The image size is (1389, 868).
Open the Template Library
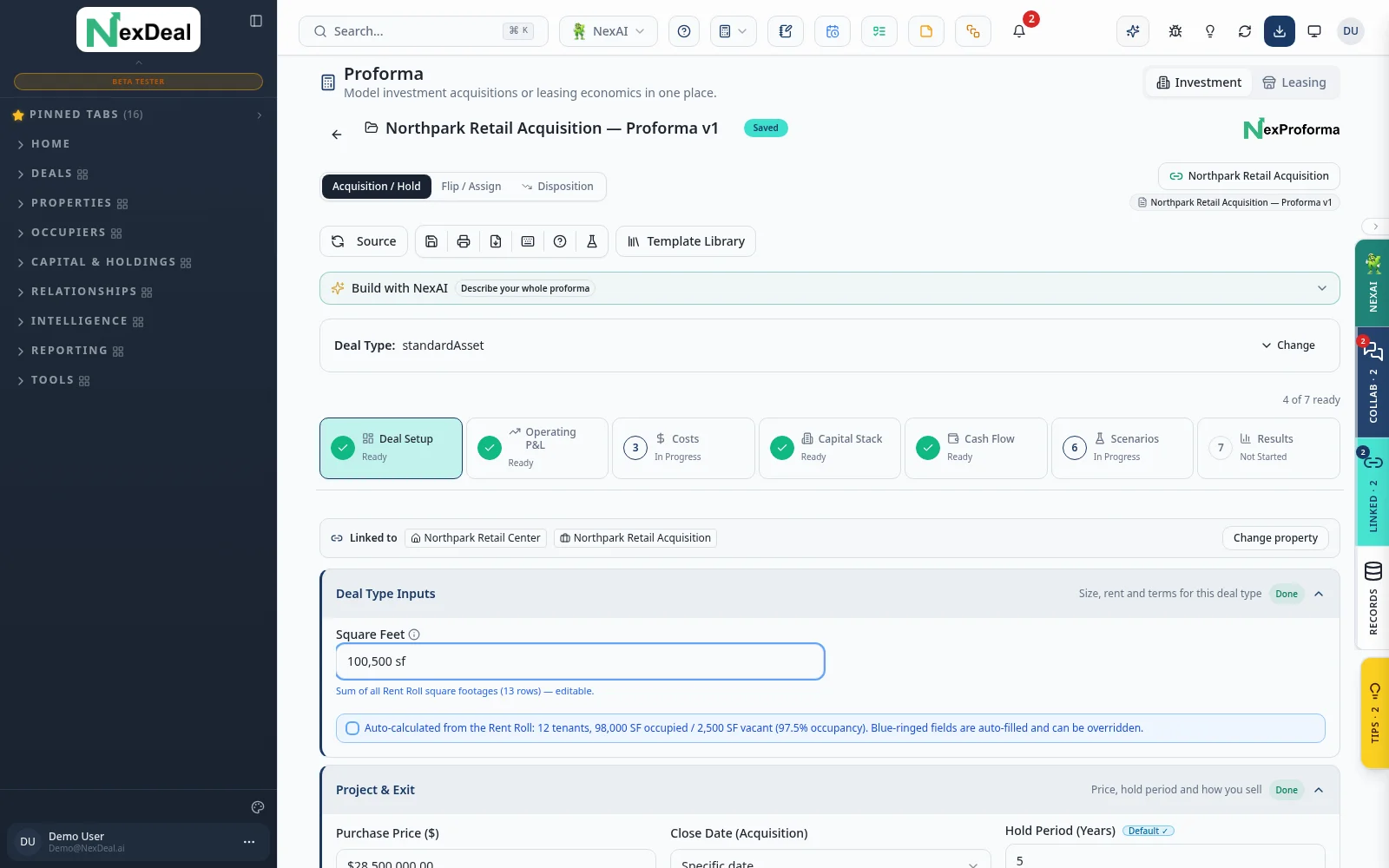click(686, 241)
